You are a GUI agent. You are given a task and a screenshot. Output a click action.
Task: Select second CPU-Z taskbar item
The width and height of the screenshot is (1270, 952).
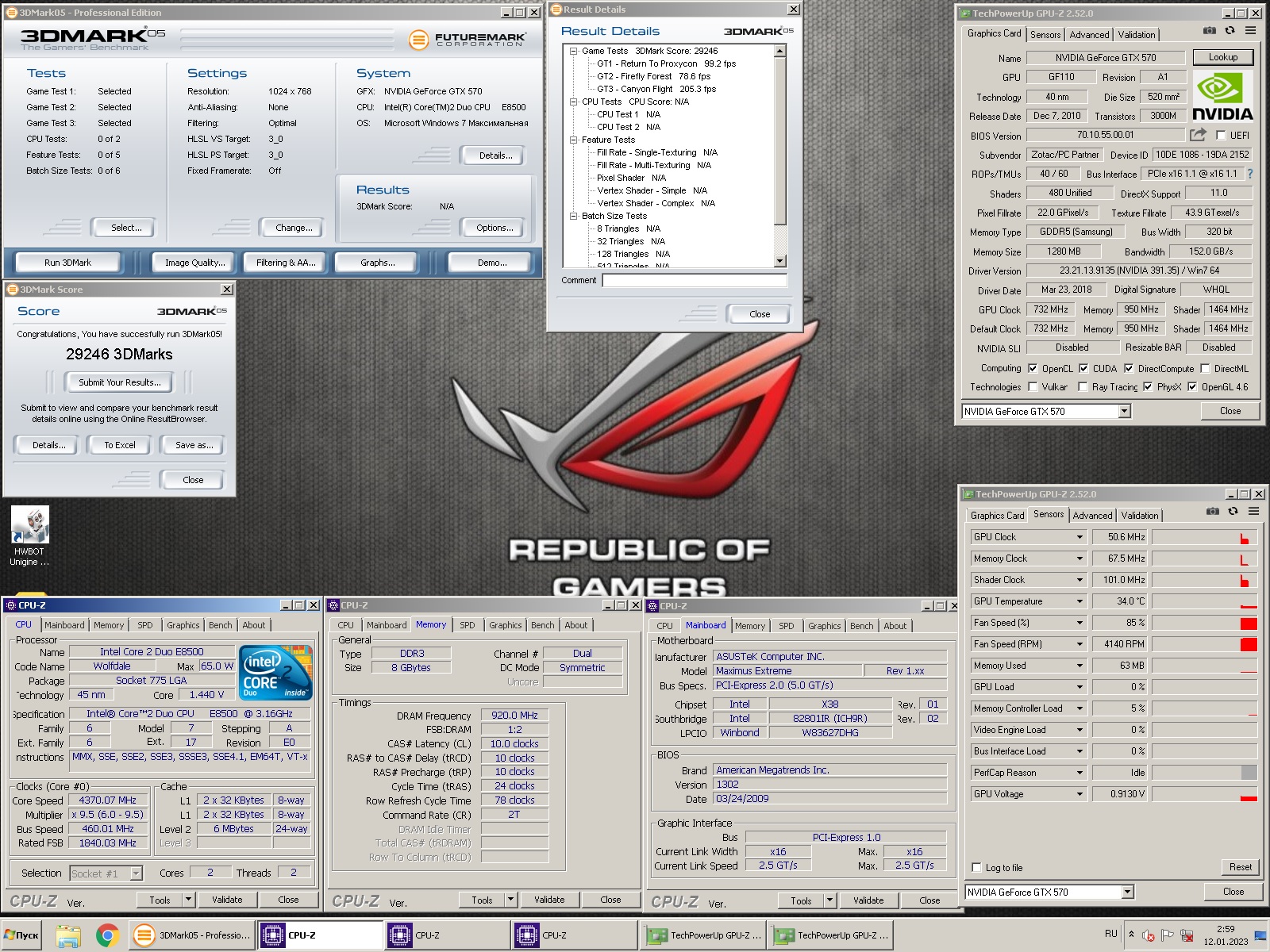(x=447, y=935)
